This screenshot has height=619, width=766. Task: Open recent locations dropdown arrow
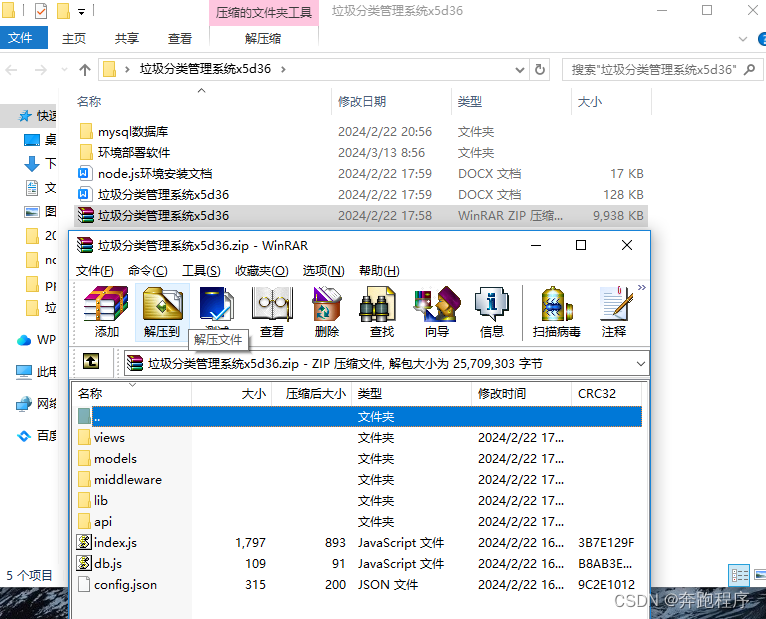click(x=64, y=70)
